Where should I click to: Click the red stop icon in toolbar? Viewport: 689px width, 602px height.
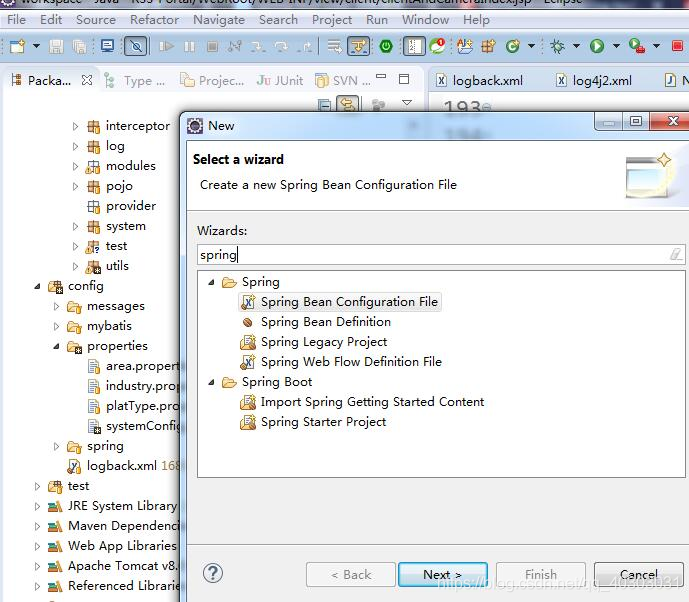coord(677,46)
